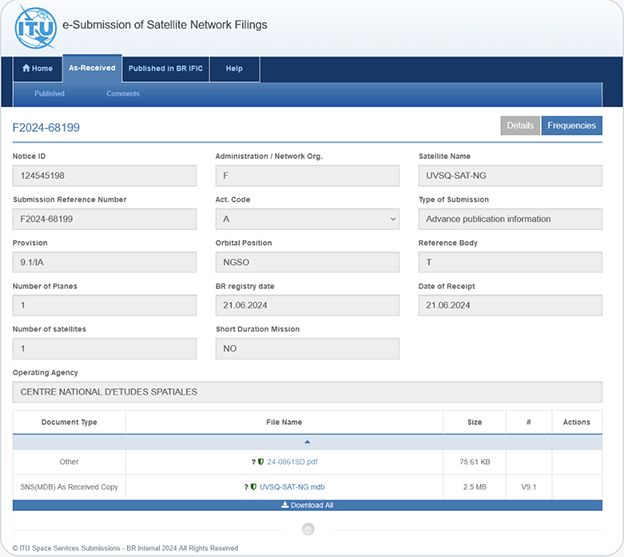This screenshot has width=624, height=557.
Task: Click shield icon beside UVSQ-SAT-NG.mdb
Action: (x=254, y=487)
